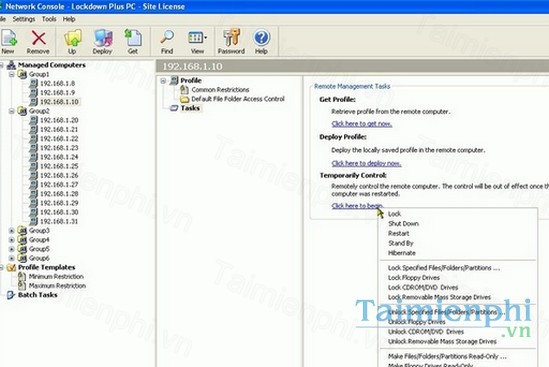Select Default File Folder Access Control
Screen dimensions: 549x367
click(238, 99)
